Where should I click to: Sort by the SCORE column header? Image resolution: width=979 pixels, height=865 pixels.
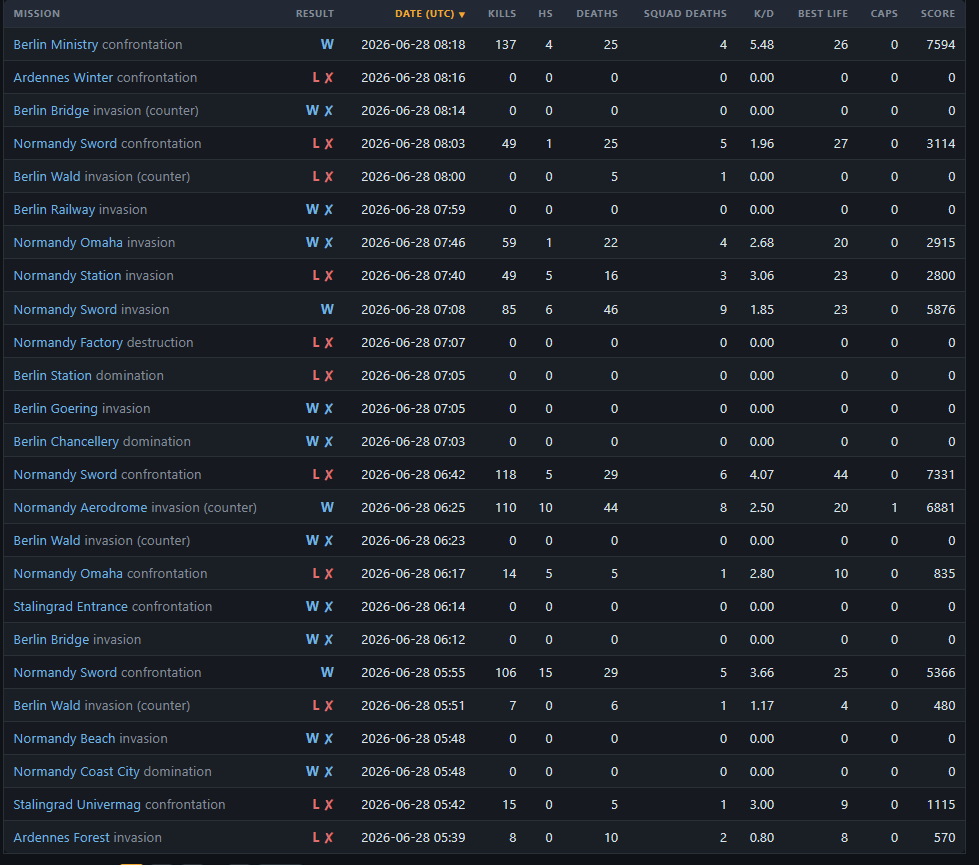[x=938, y=14]
